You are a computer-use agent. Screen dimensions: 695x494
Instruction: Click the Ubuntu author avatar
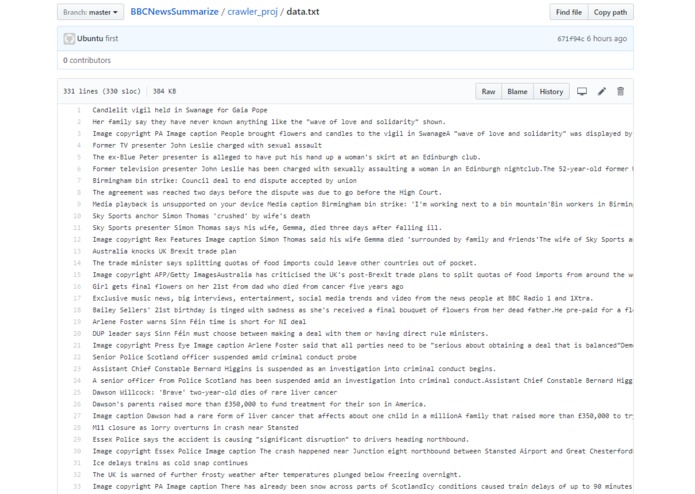coord(69,39)
